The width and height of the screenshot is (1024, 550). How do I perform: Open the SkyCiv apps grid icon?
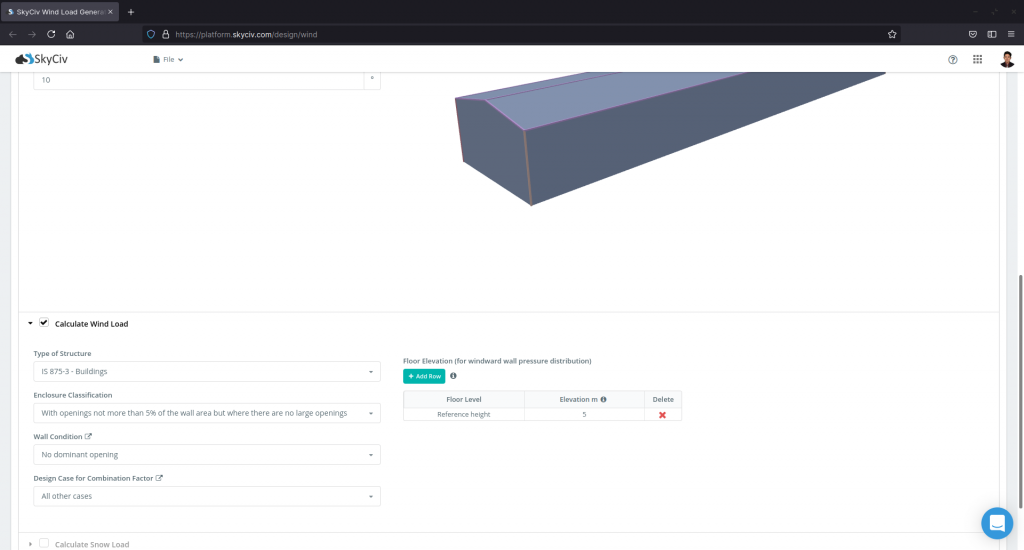point(977,59)
